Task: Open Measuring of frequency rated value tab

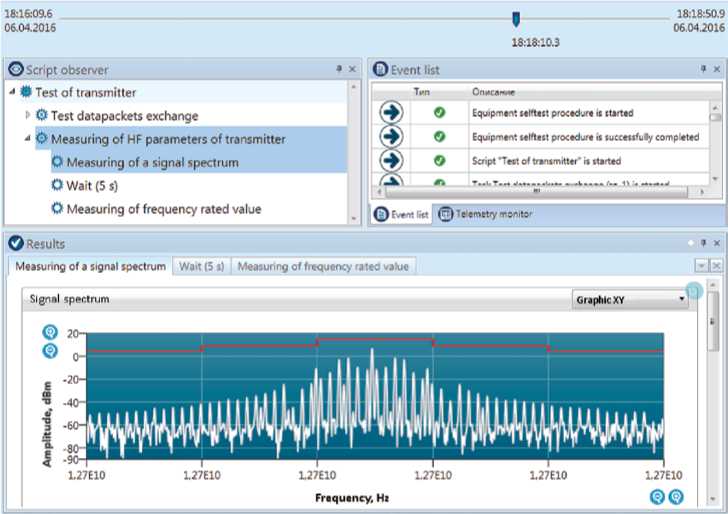Action: [322, 266]
